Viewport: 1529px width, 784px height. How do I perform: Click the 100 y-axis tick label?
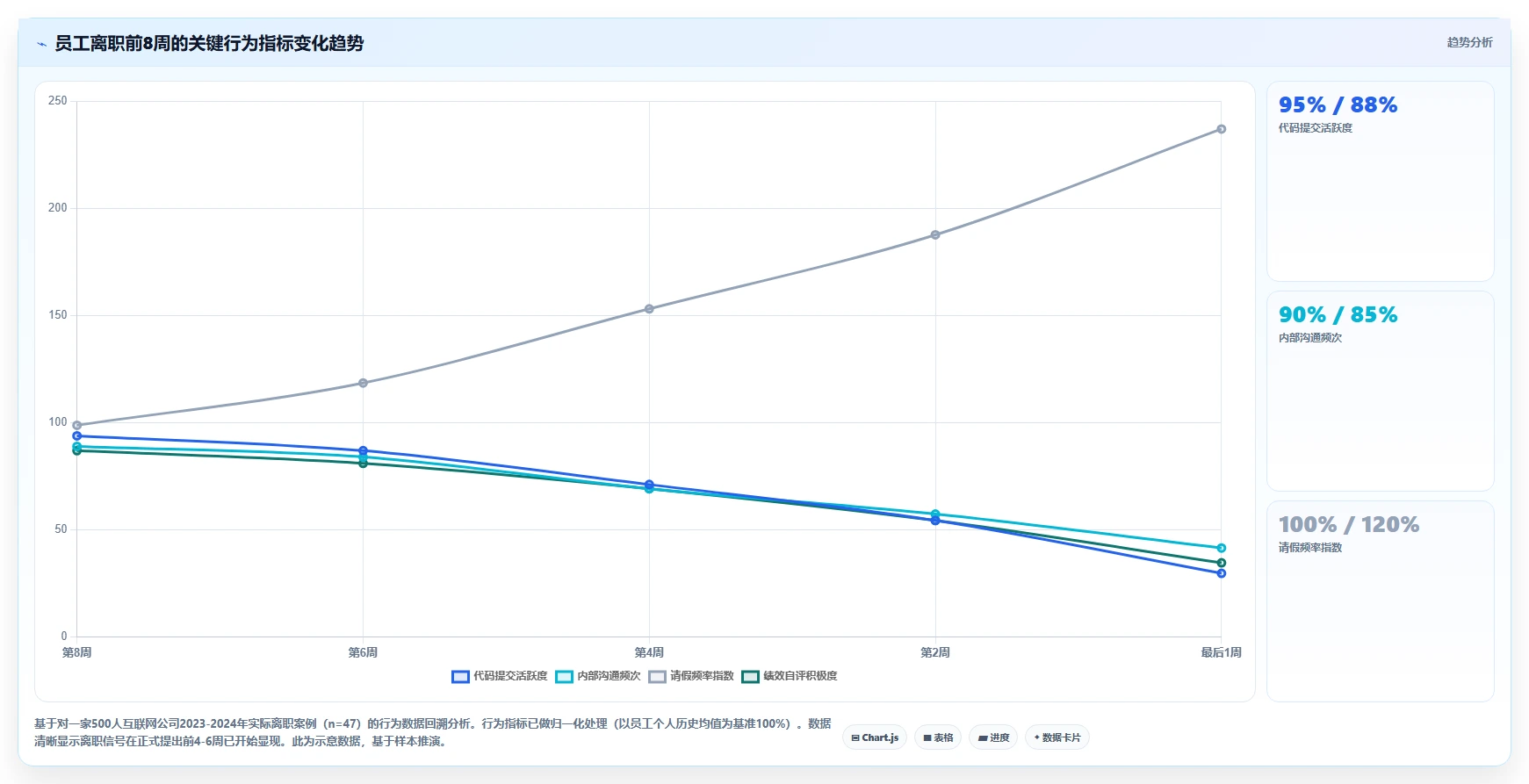click(x=58, y=422)
